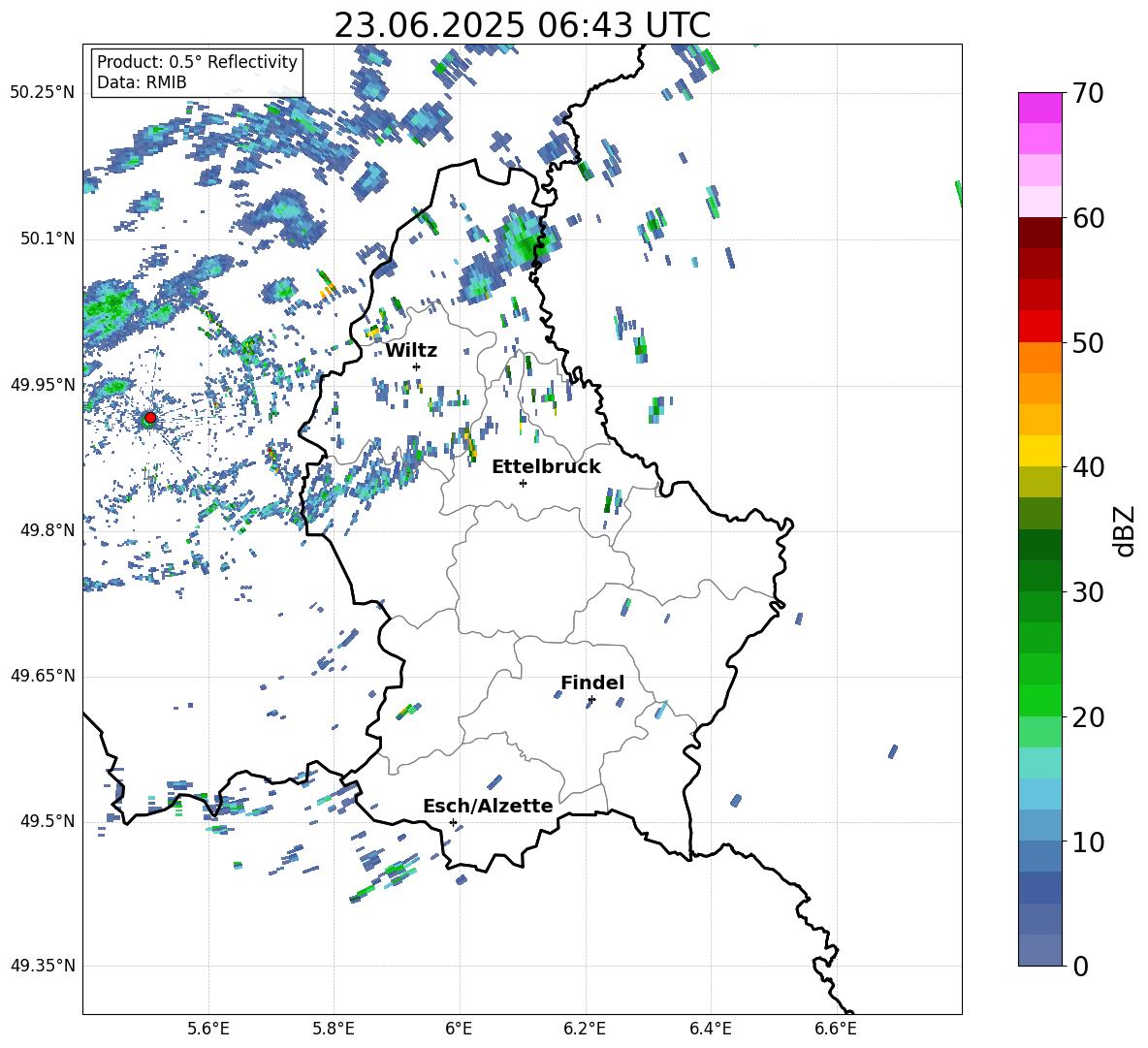Click the dark orange colorbar segment below 50
This screenshot has width=1148, height=1048.
pyautogui.click(x=1039, y=358)
